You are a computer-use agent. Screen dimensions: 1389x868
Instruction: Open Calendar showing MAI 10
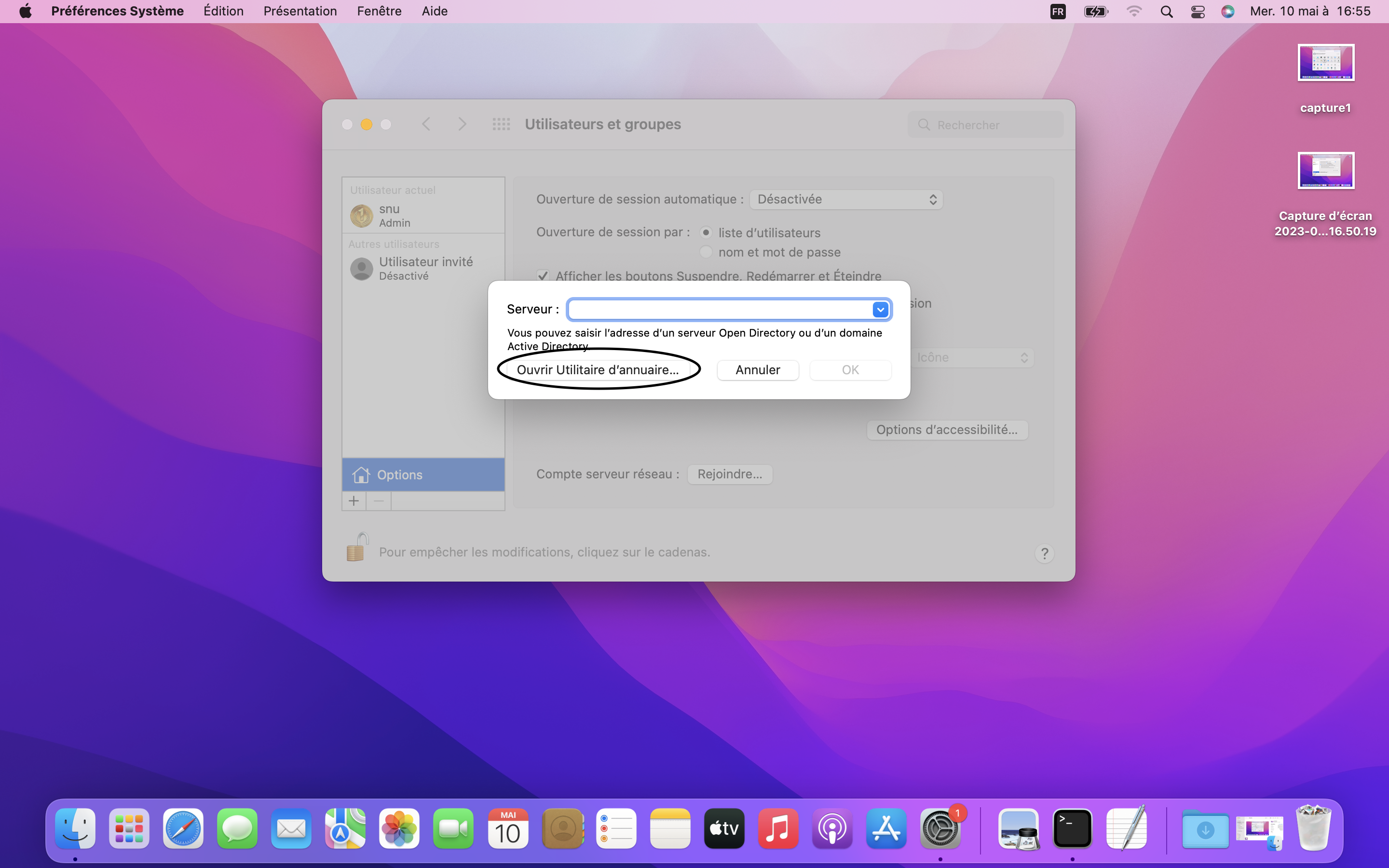pyautogui.click(x=507, y=828)
